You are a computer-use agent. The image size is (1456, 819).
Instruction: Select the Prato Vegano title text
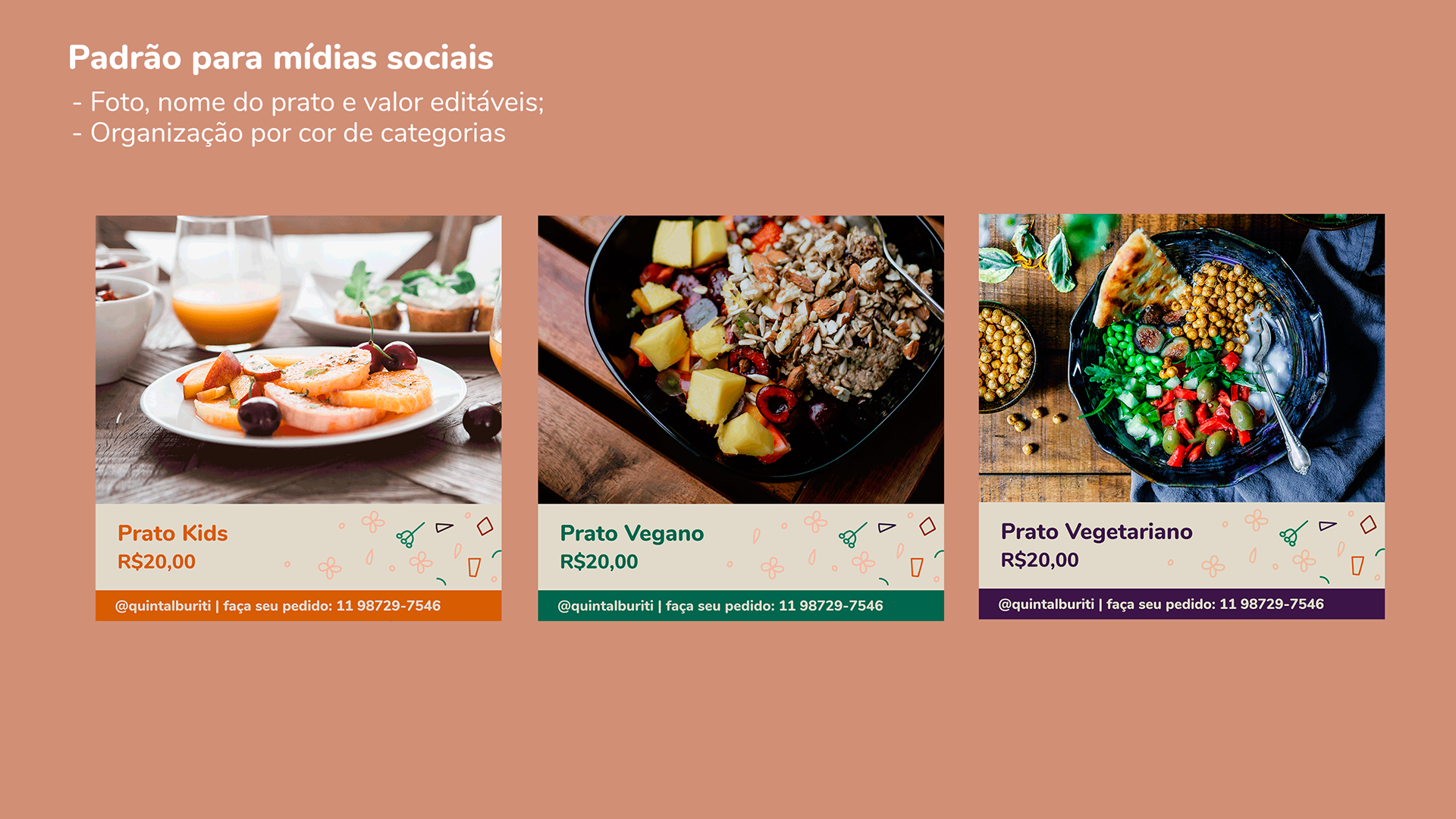point(632,534)
